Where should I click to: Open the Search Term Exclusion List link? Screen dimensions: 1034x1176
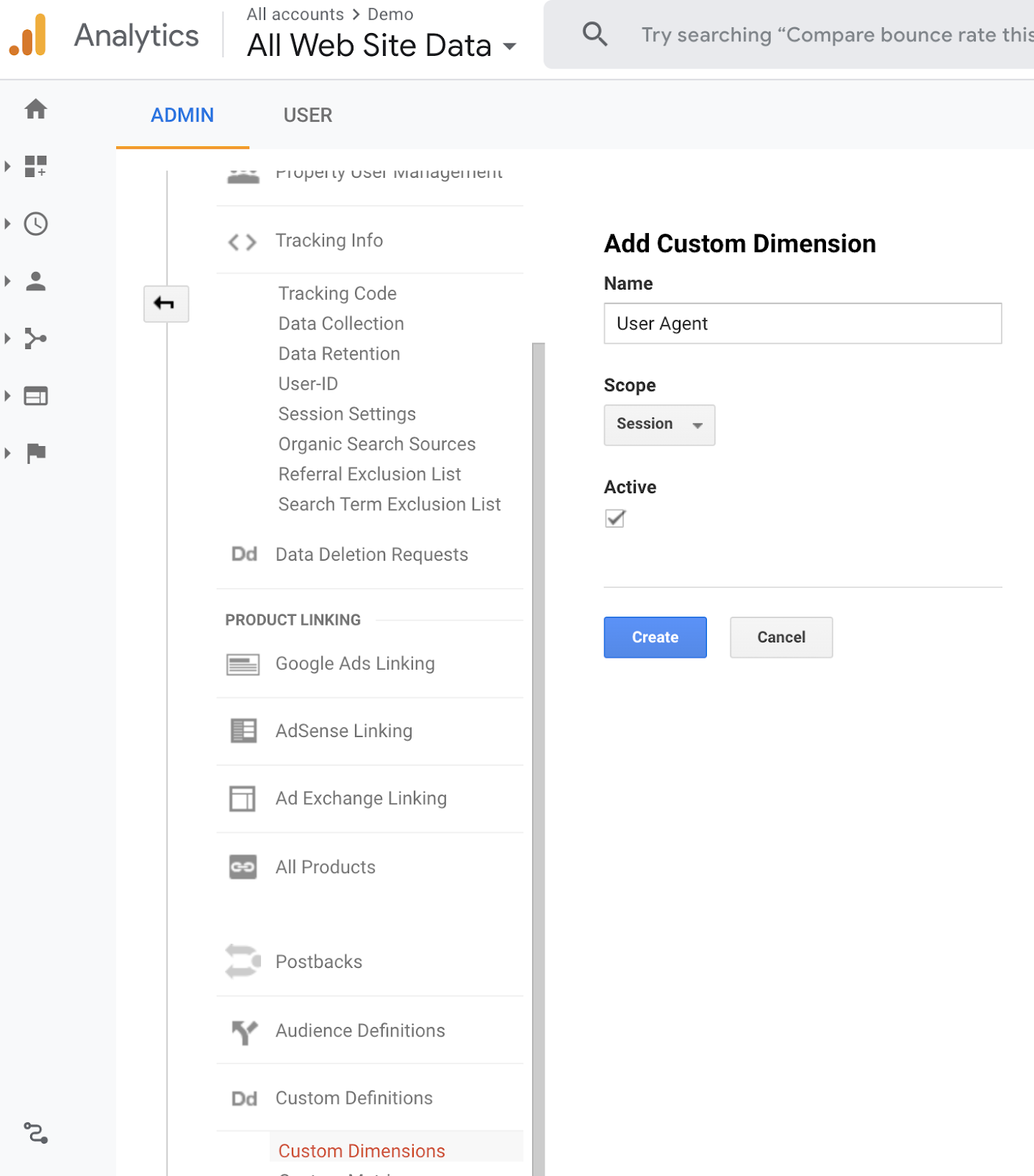point(389,504)
